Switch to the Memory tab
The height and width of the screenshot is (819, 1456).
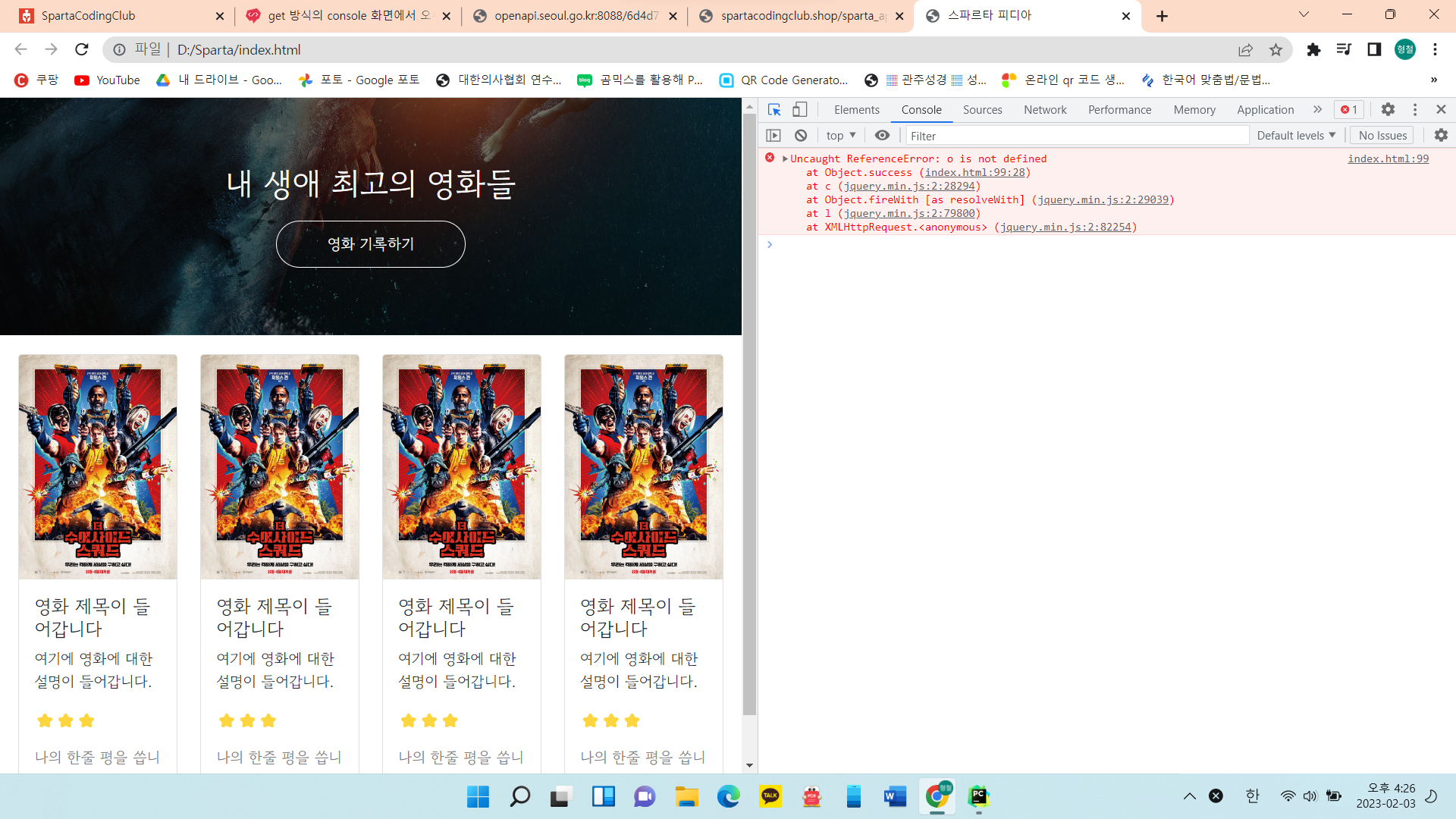1194,110
